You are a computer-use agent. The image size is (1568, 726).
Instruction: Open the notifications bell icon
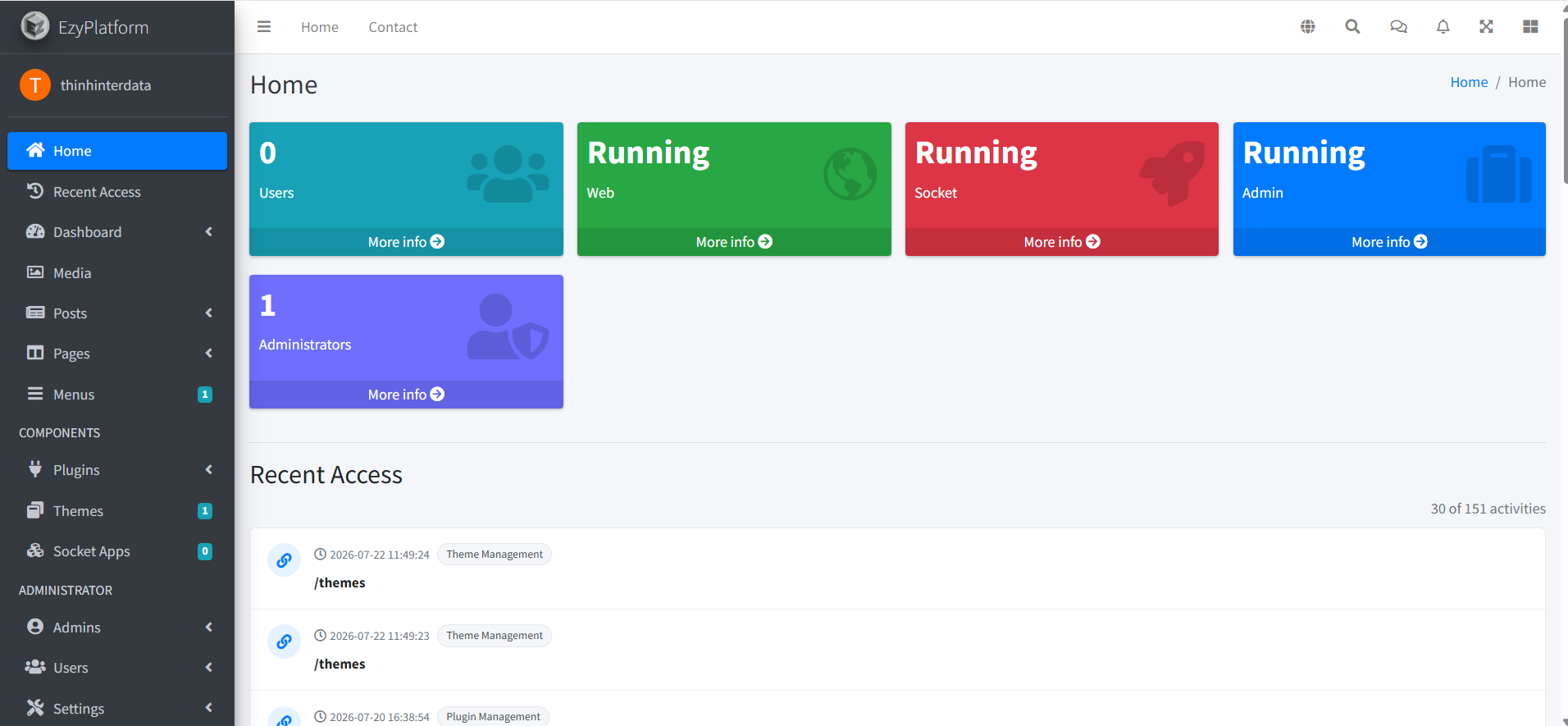tap(1443, 27)
